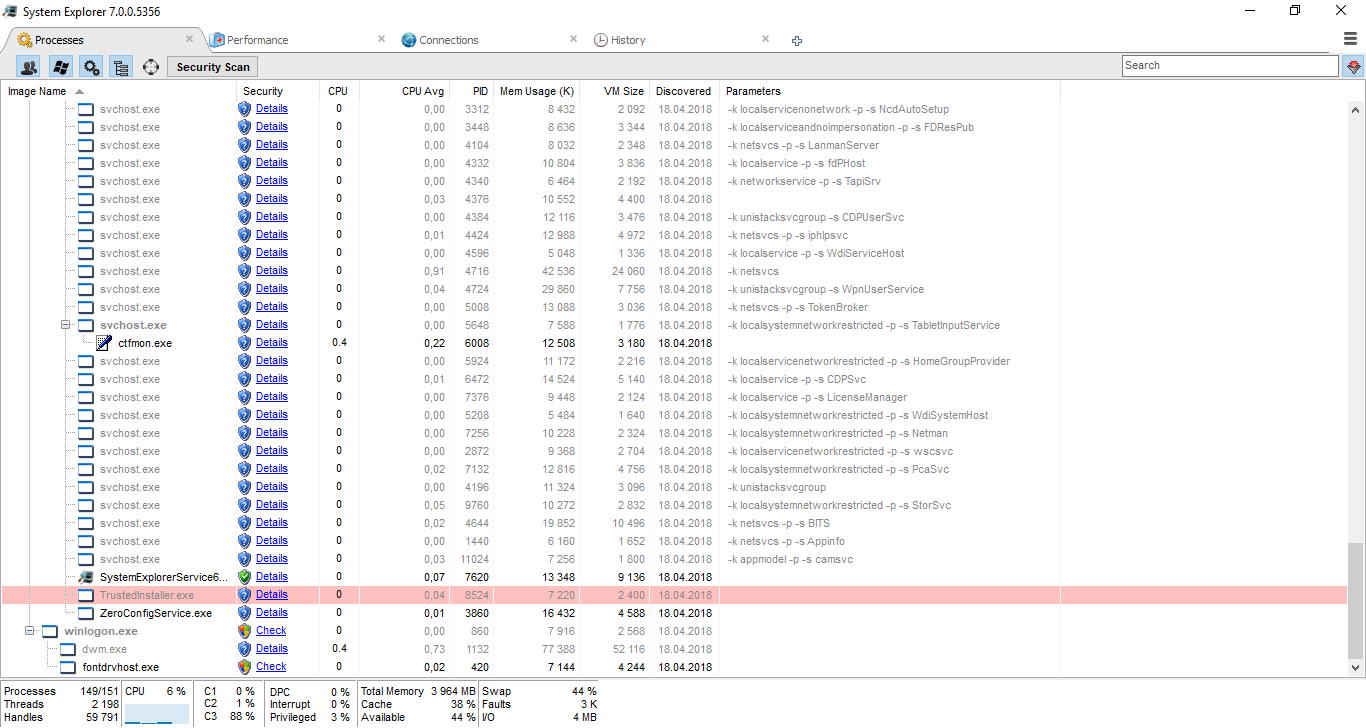Collapse the svchost.exe node containing ctfmon.exe
This screenshot has height=728, width=1366.
[65, 325]
